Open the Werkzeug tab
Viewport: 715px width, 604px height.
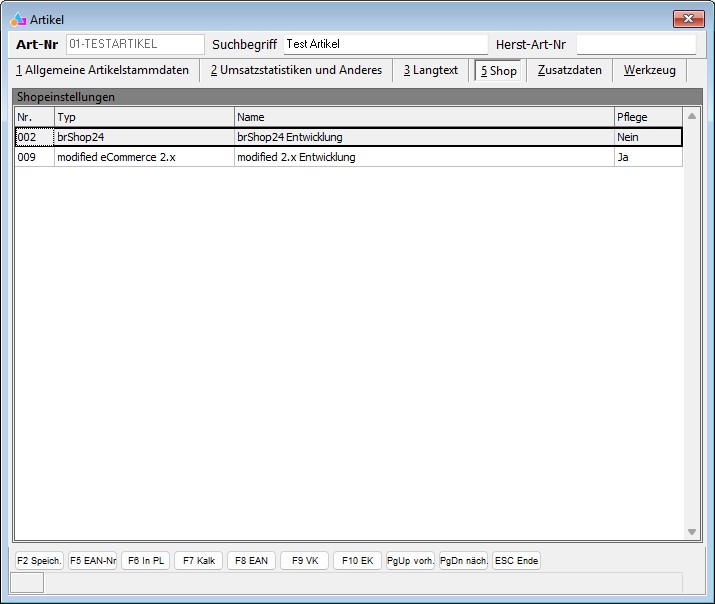[649, 71]
